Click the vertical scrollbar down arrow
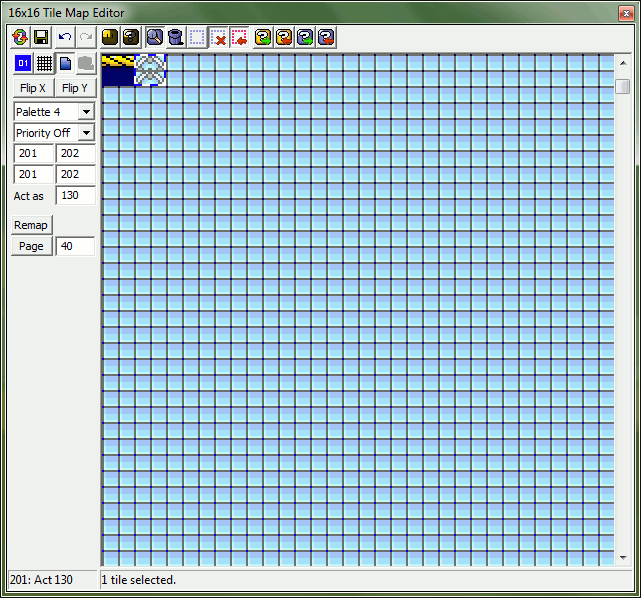This screenshot has width=641, height=598. (623, 558)
